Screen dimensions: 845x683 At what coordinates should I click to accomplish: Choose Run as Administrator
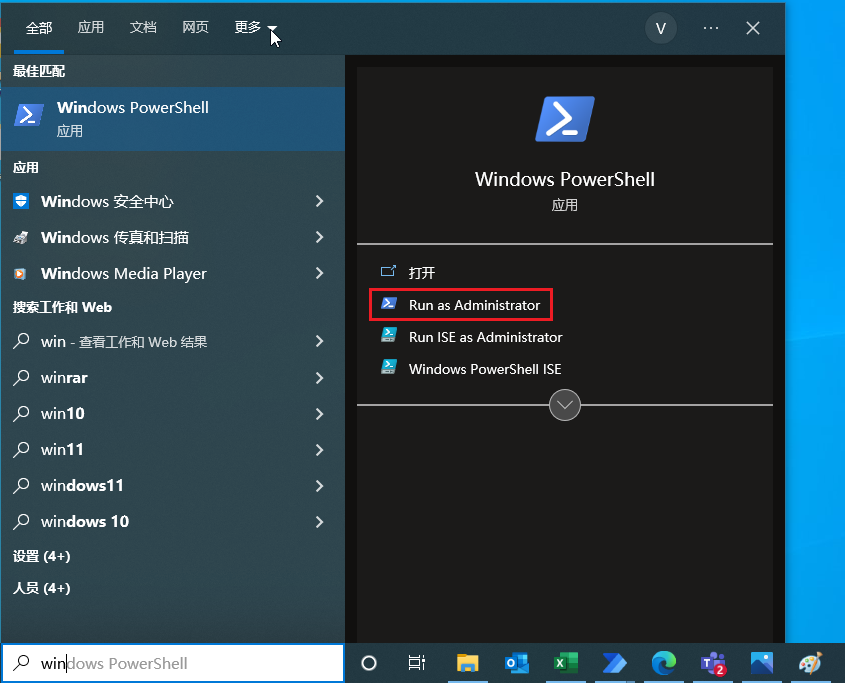(461, 305)
